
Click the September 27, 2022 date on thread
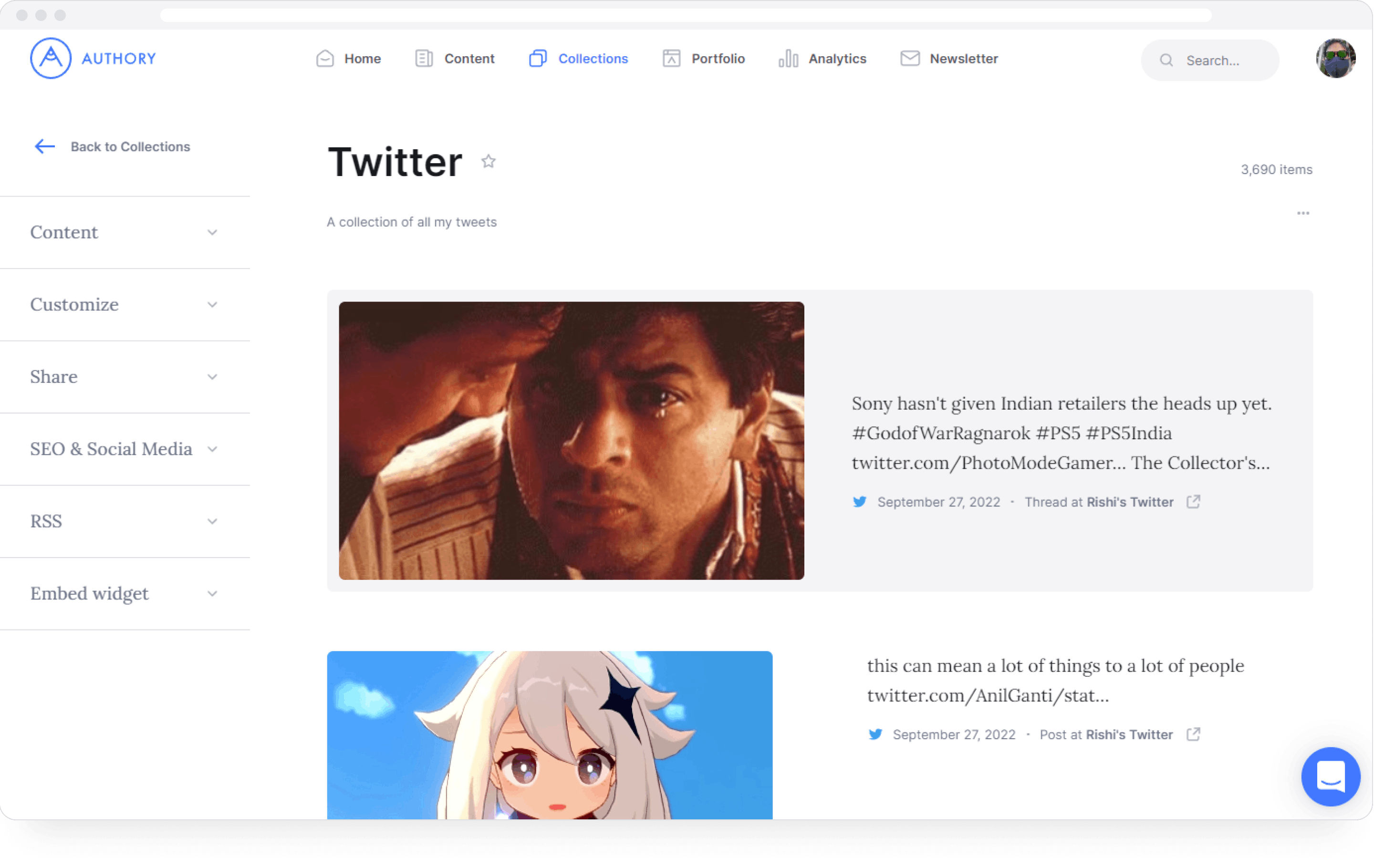(x=938, y=502)
